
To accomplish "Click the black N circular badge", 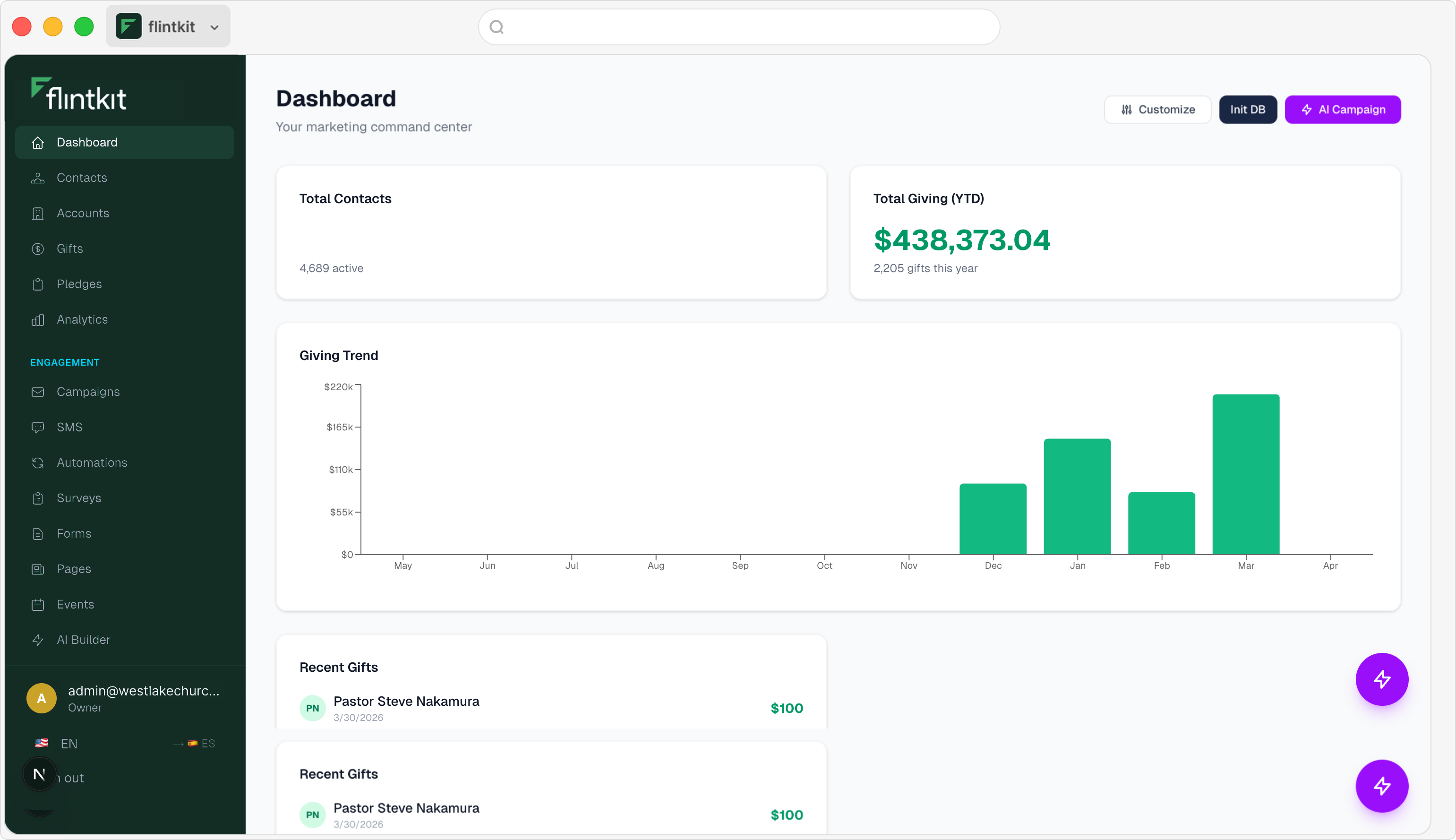I will [39, 774].
